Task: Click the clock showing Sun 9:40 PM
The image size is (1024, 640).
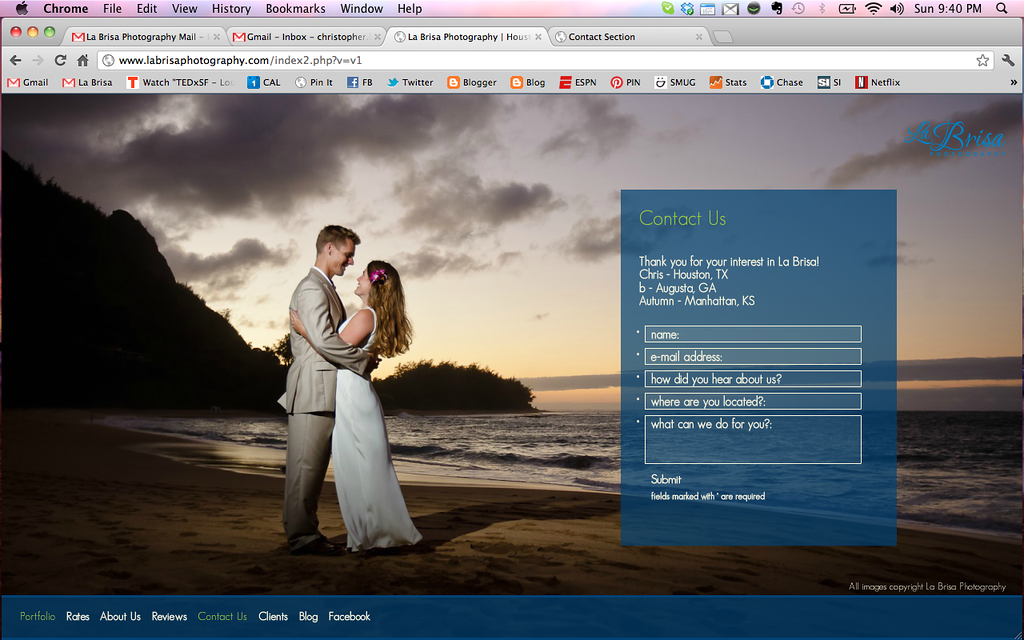Action: (x=948, y=8)
